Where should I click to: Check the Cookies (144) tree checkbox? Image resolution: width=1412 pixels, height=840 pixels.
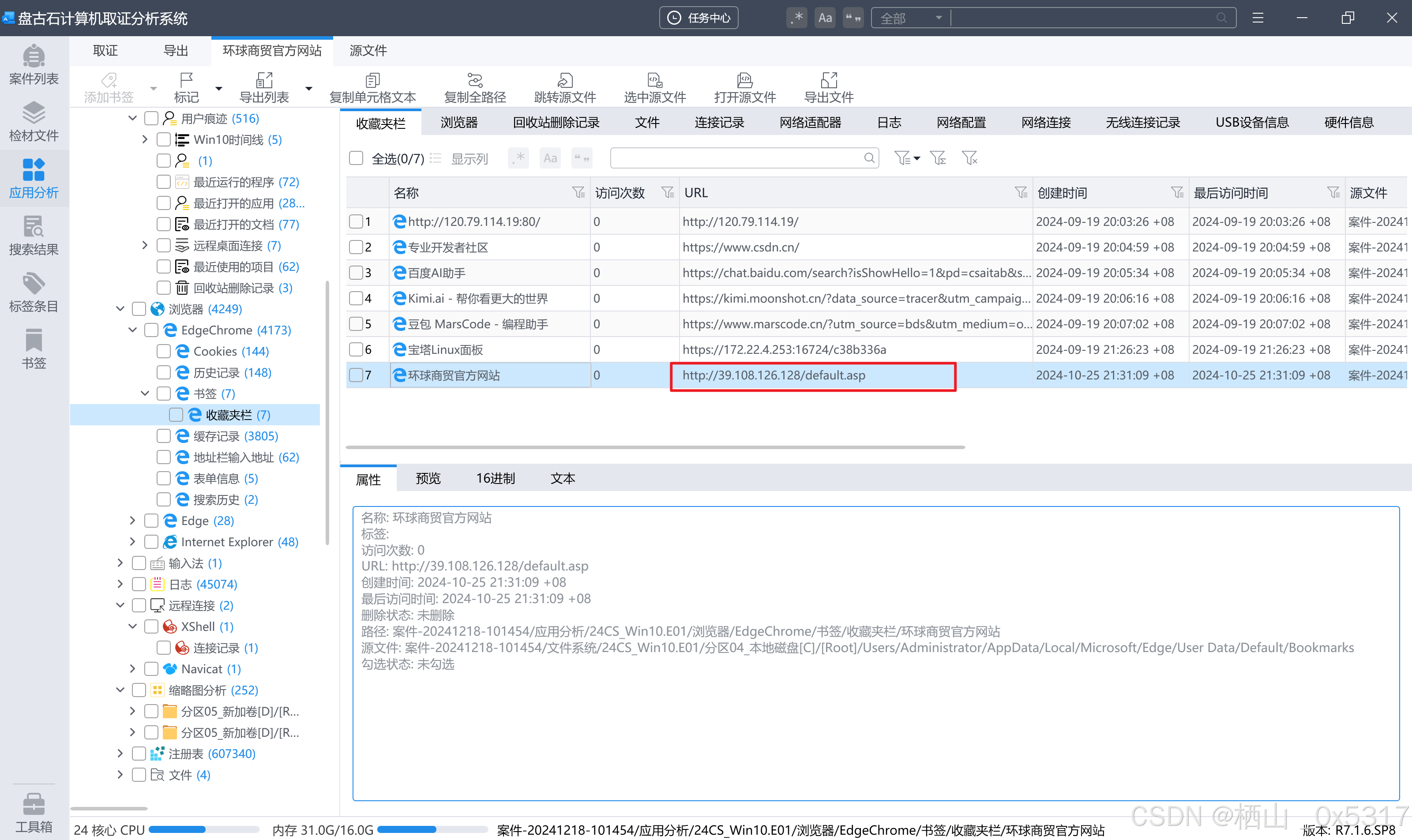164,352
